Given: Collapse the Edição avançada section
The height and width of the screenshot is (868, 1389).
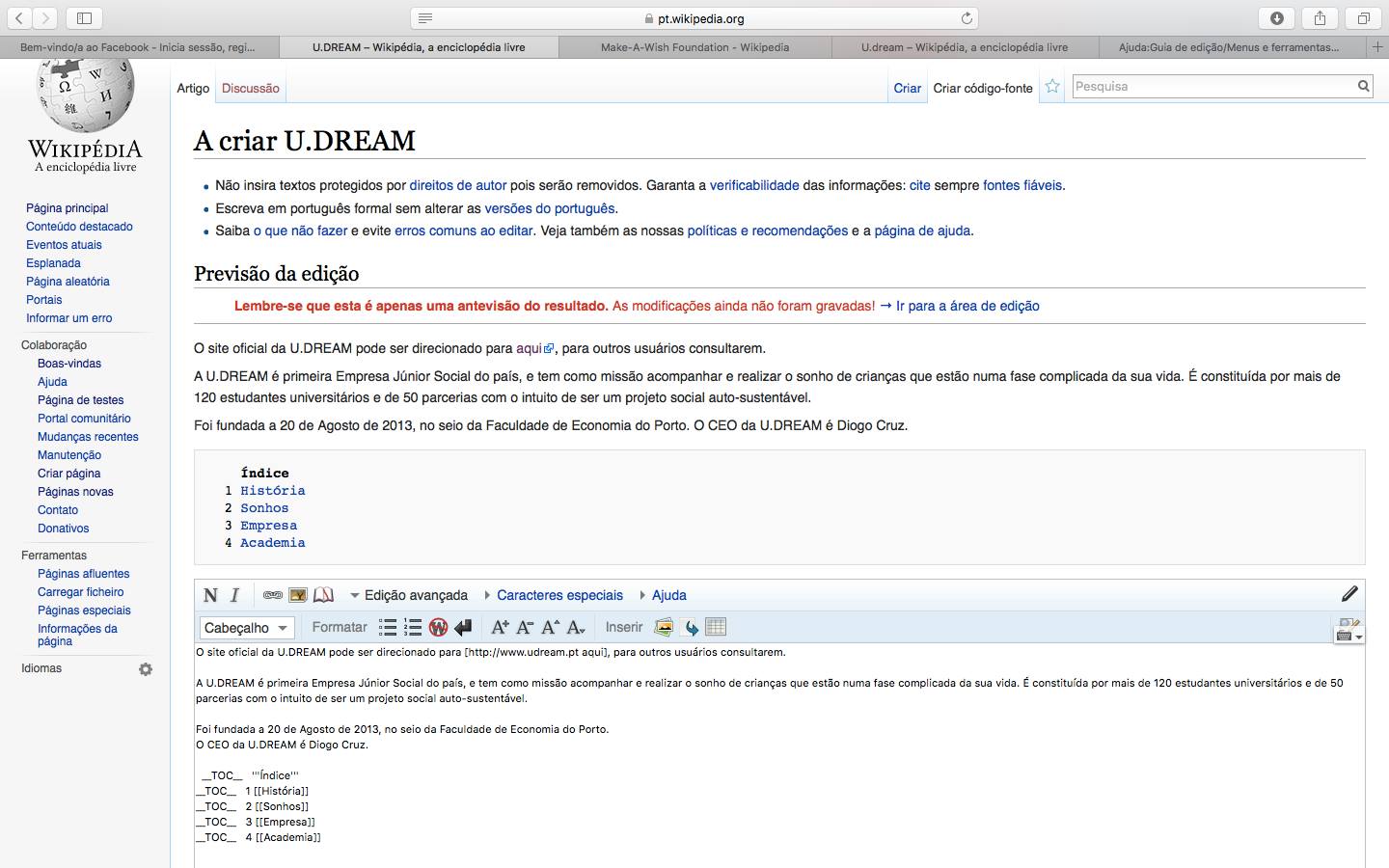Looking at the screenshot, I should pyautogui.click(x=409, y=595).
